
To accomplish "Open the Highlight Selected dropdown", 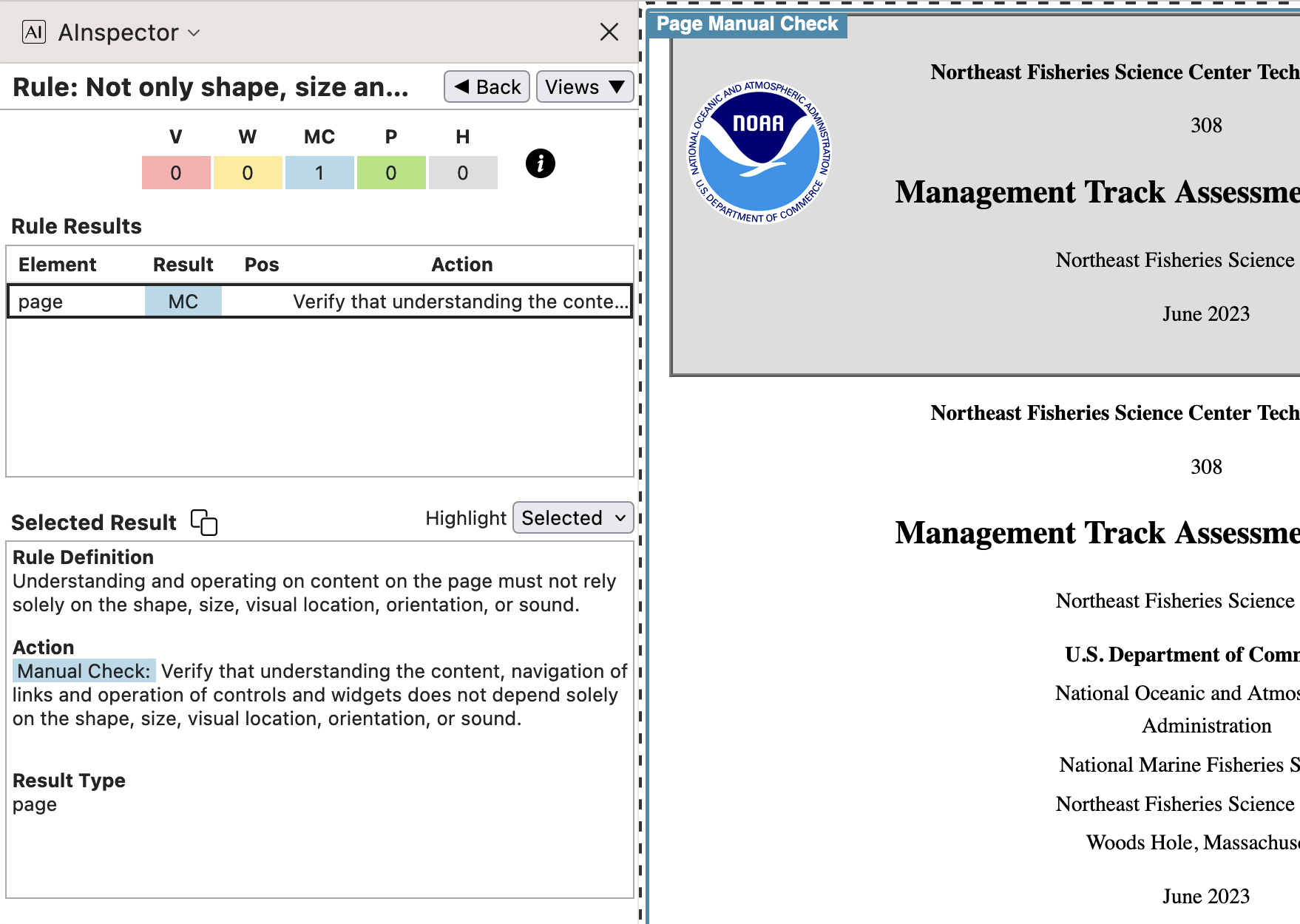I will [x=573, y=518].
